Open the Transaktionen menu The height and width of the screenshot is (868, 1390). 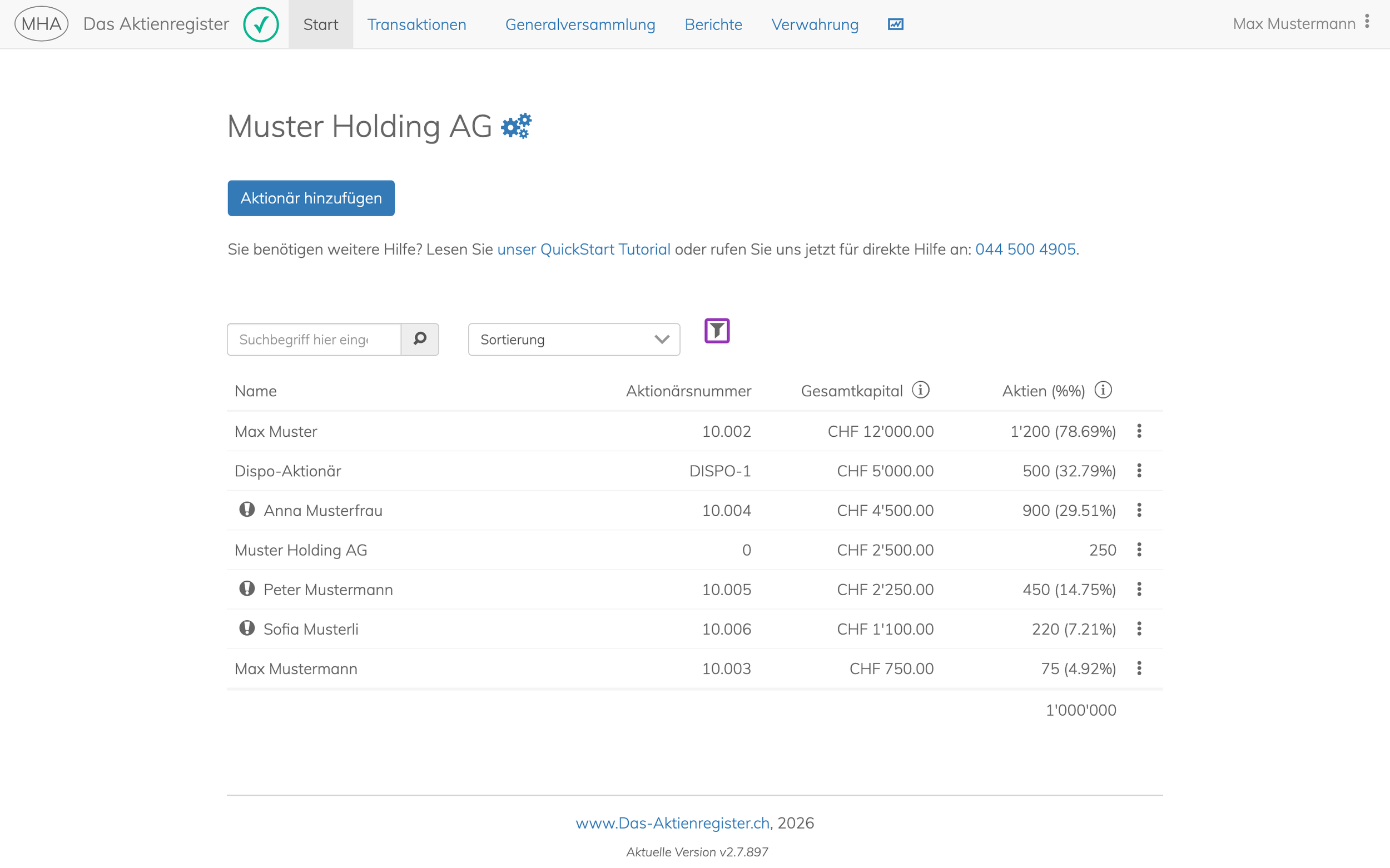coord(416,24)
